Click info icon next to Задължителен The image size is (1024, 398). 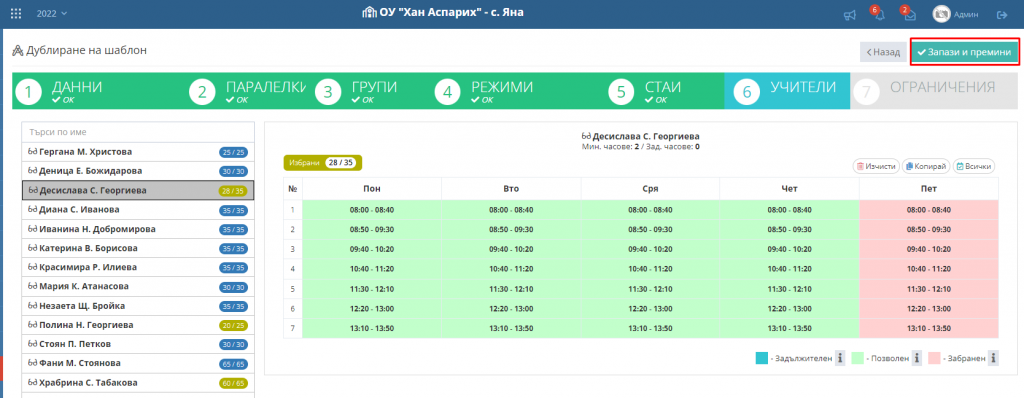coord(840,358)
